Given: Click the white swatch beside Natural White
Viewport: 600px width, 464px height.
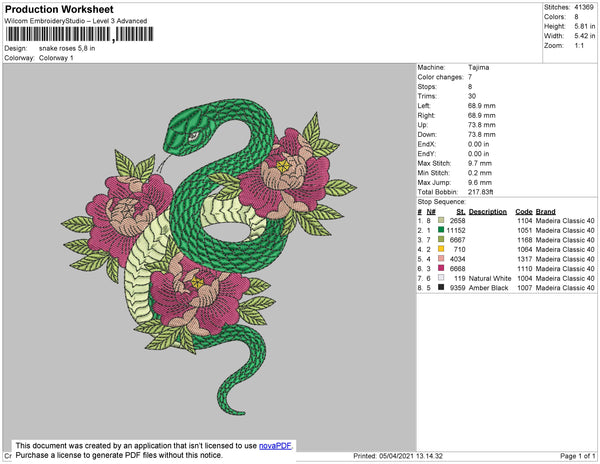Looking at the screenshot, I should coord(441,278).
